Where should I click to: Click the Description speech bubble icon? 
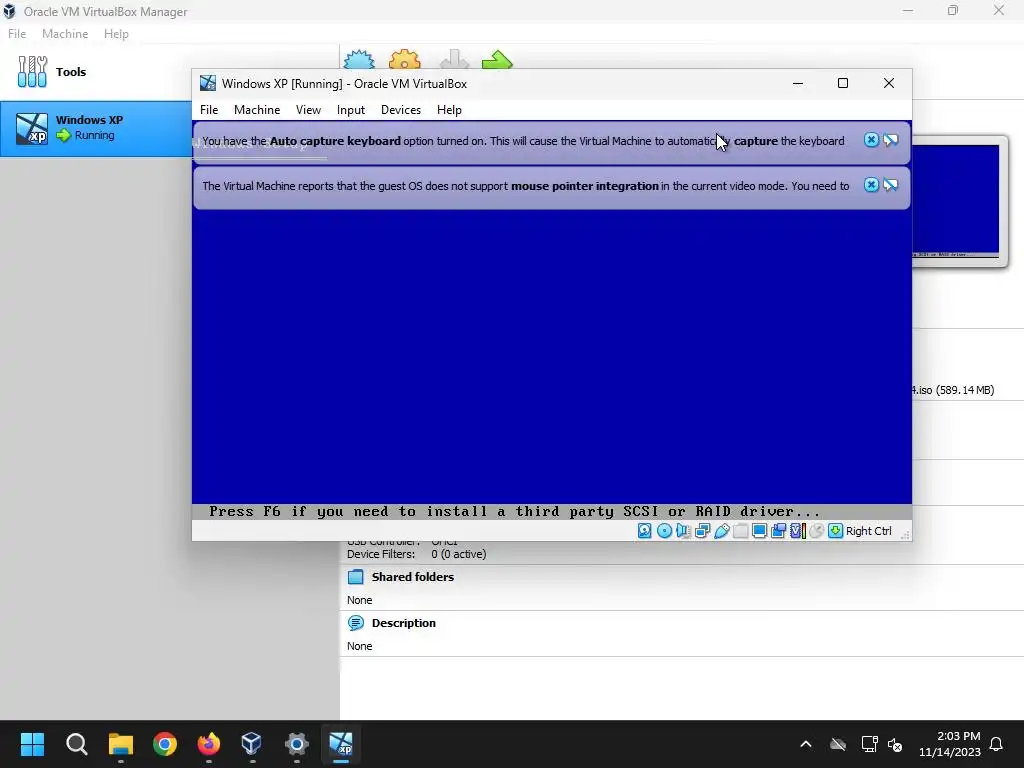tap(356, 623)
